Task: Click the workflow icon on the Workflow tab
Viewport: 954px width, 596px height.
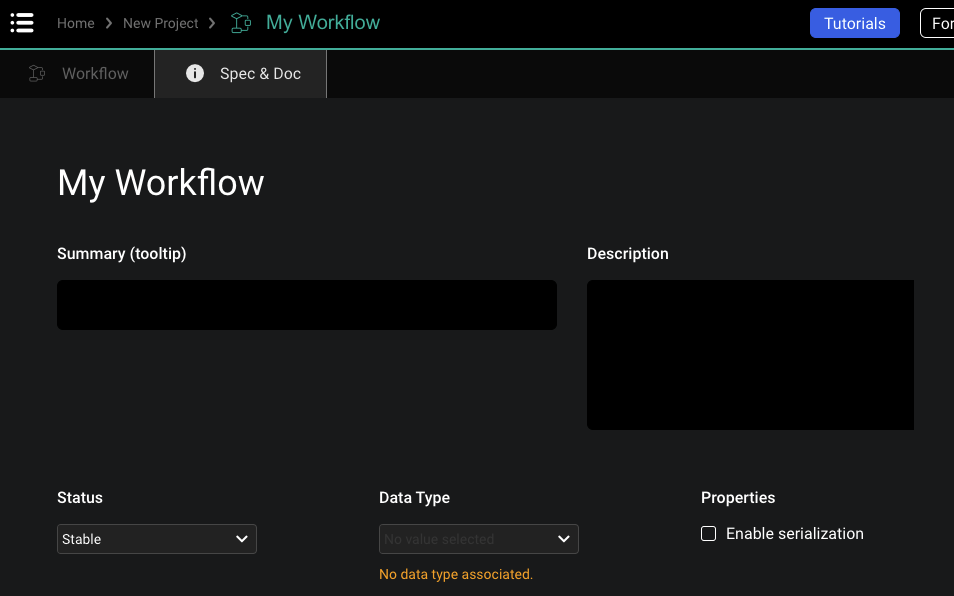Action: coord(37,73)
